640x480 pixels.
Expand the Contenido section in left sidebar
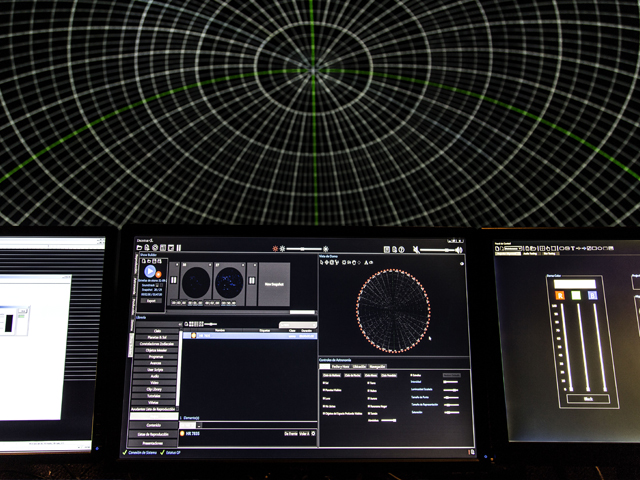151,424
